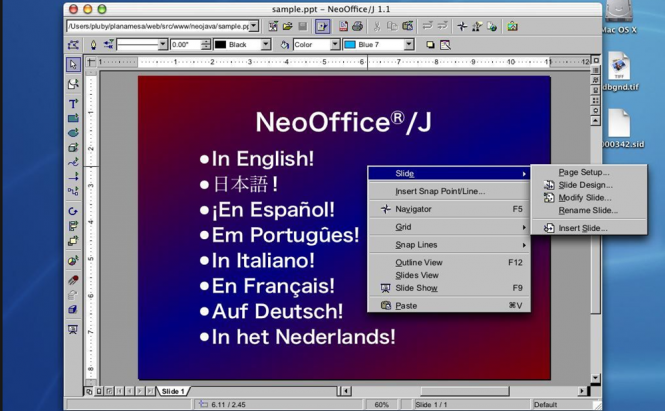Image resolution: width=665 pixels, height=411 pixels.
Task: Select the Curve tool
Action: (73, 162)
